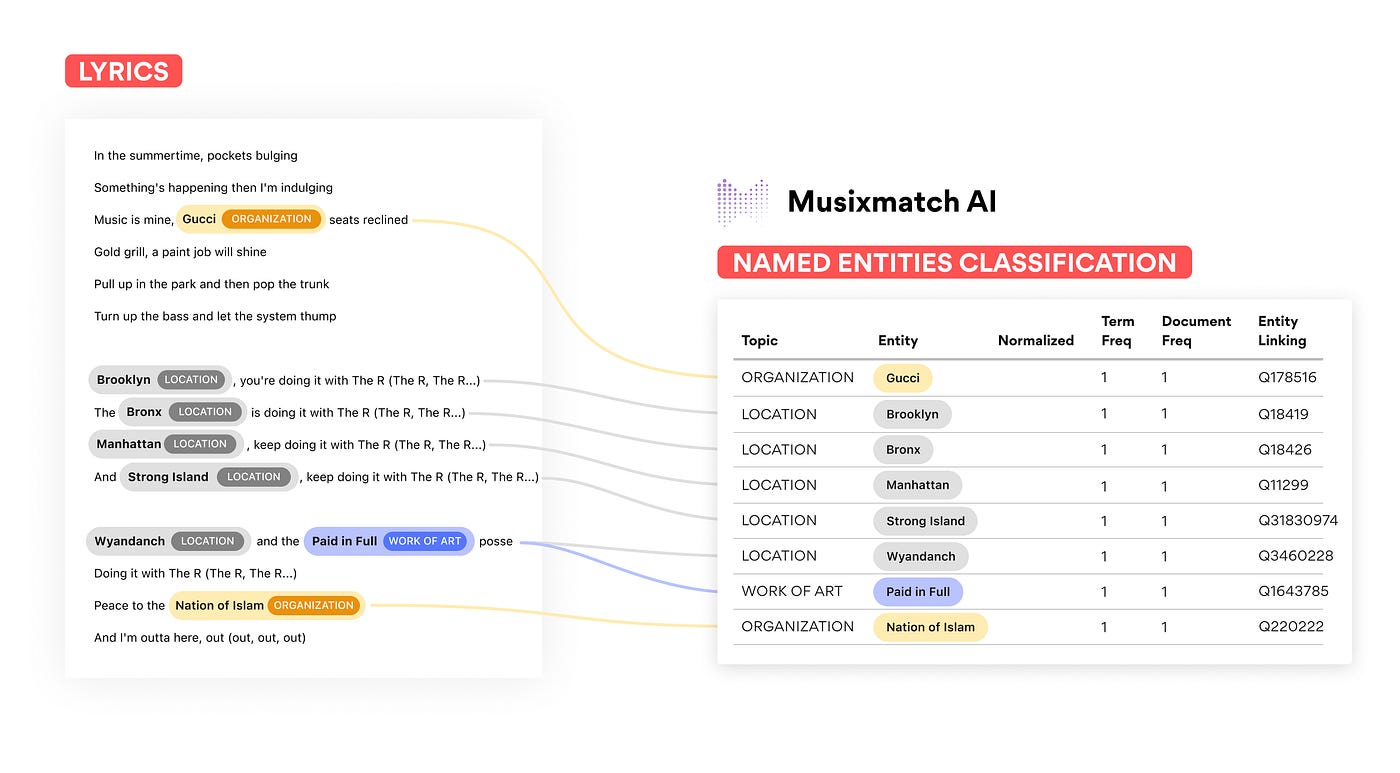This screenshot has height=773, width=1400.
Task: Select the Bronx entity chip in table
Action: pos(903,450)
